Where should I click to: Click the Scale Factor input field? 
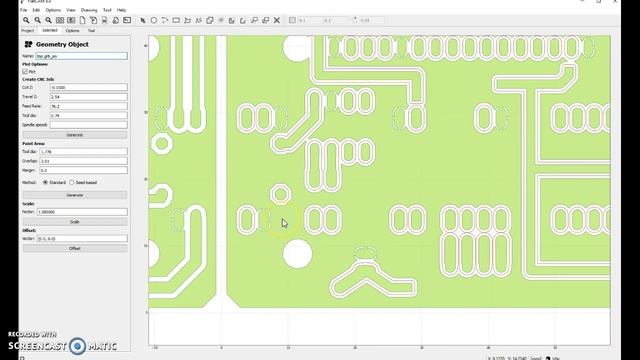pyautogui.click(x=82, y=212)
